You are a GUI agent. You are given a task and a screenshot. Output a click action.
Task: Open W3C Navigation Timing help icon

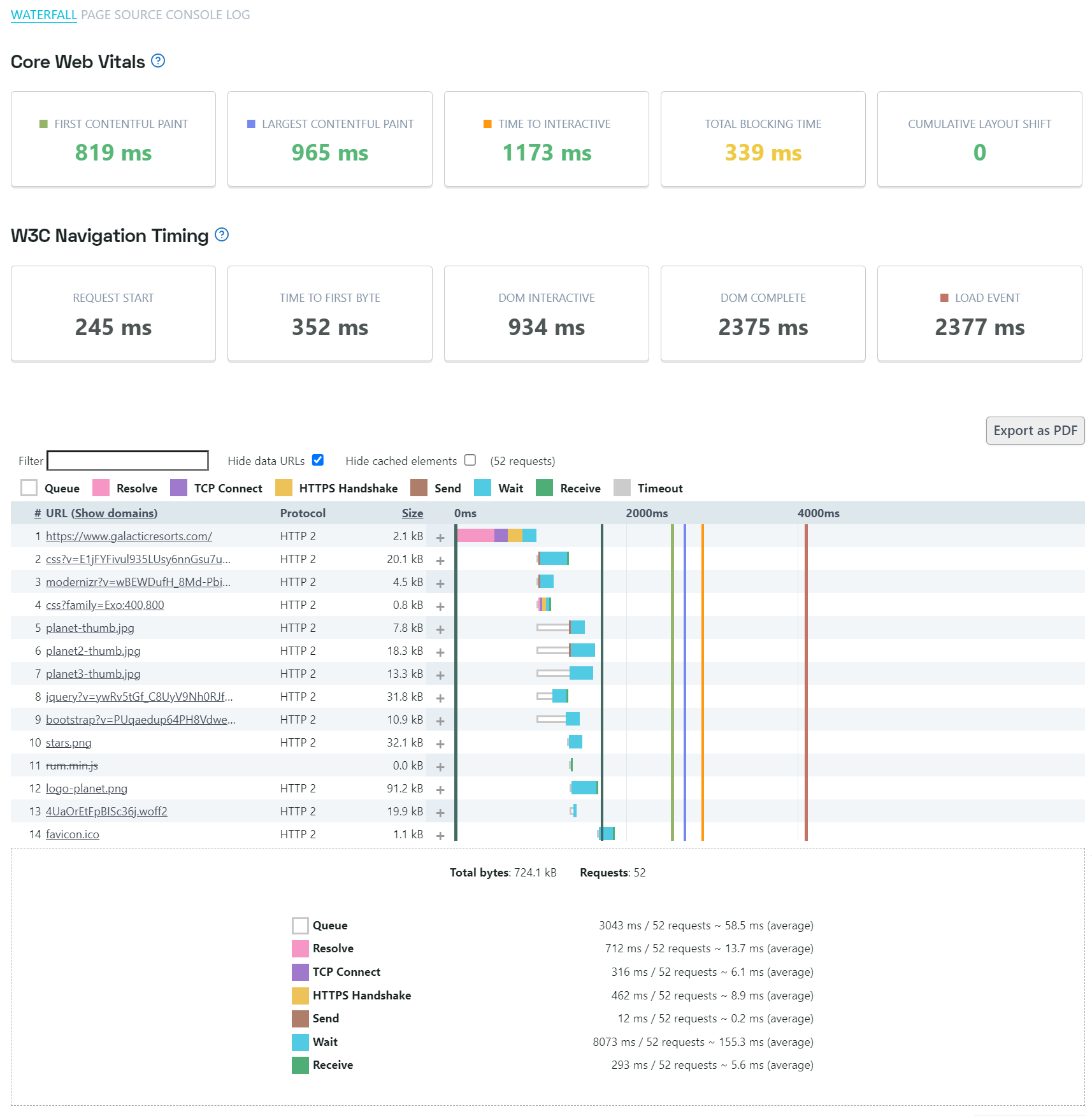tap(222, 235)
